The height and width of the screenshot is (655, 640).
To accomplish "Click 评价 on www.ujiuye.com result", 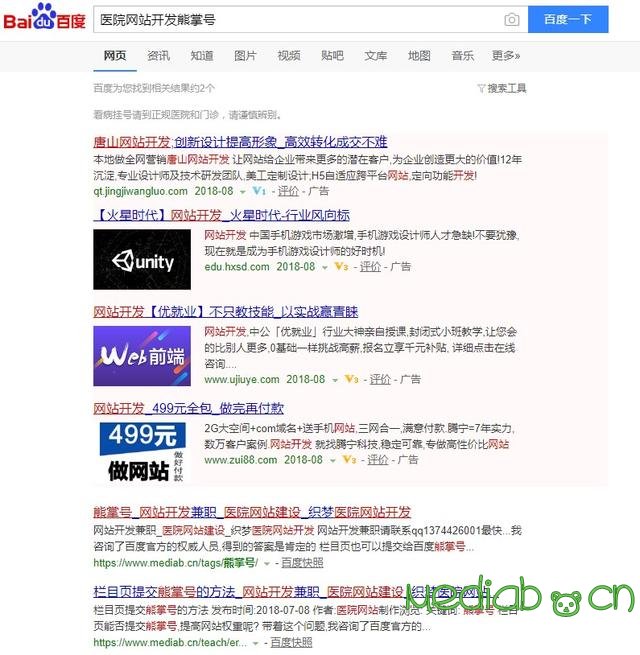I will tap(380, 379).
